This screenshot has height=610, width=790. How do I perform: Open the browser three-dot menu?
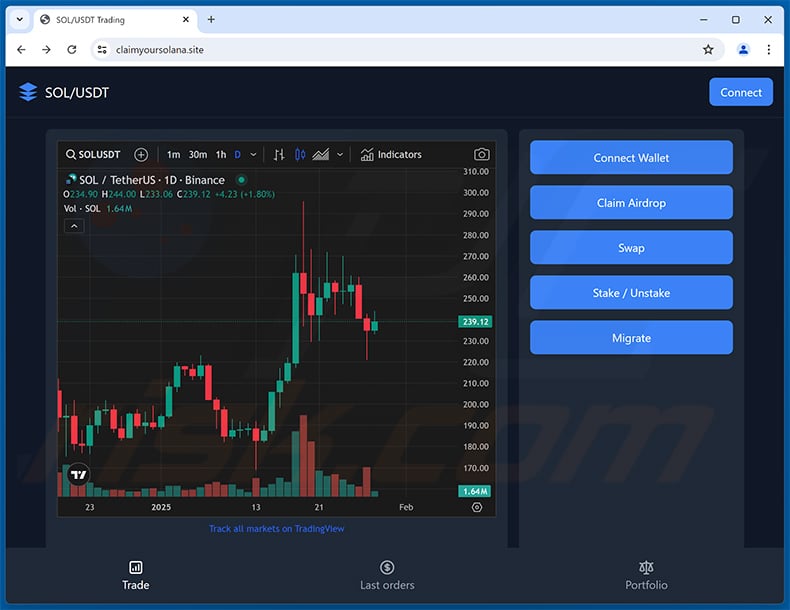coord(768,49)
